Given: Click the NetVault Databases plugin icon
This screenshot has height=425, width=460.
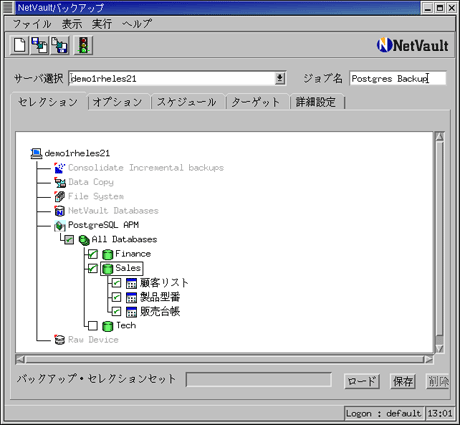Looking at the screenshot, I should pyautogui.click(x=60, y=211).
